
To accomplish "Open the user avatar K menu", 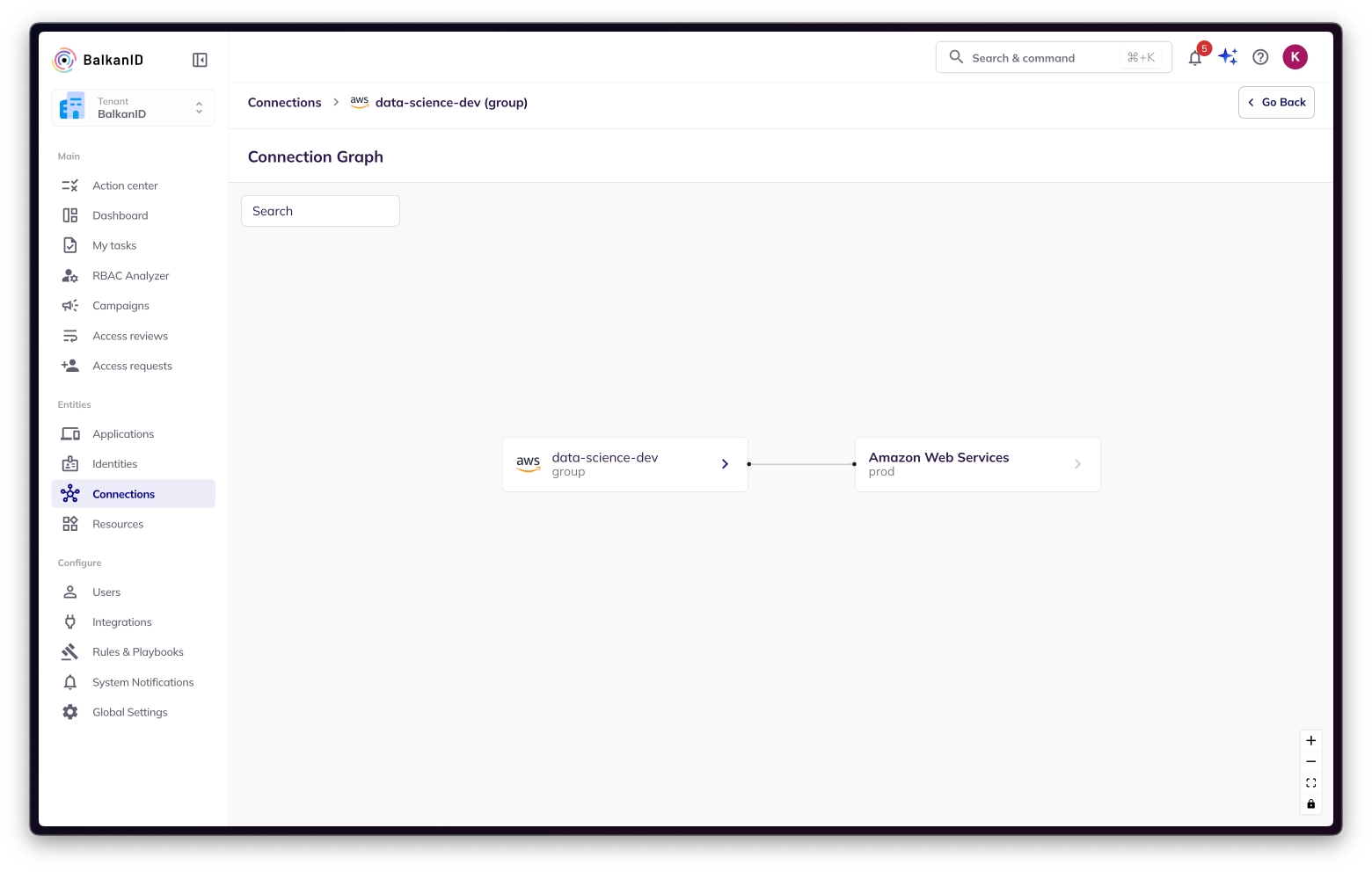I will [x=1295, y=57].
